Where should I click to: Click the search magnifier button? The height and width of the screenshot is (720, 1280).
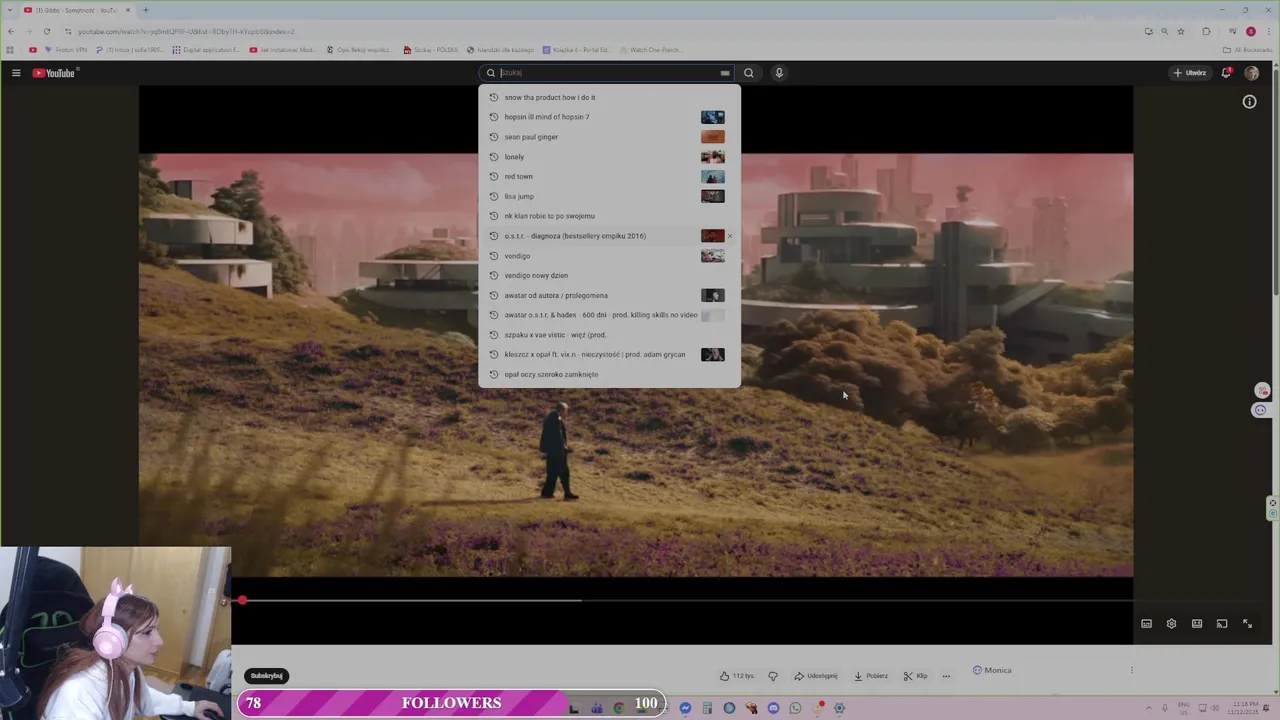coord(748,73)
